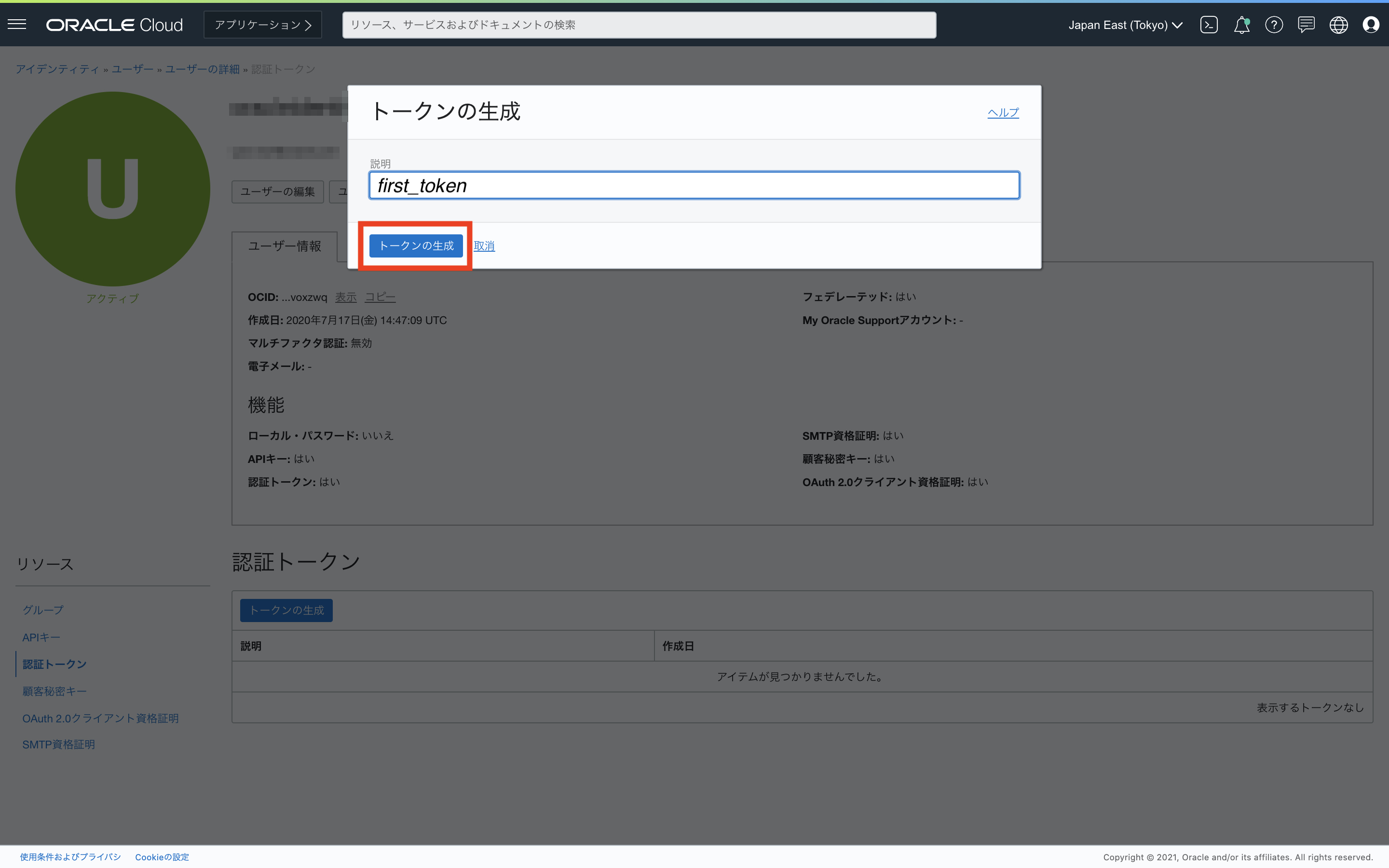This screenshot has width=1389, height=868.
Task: Click the 説明 description input field
Action: [x=694, y=186]
